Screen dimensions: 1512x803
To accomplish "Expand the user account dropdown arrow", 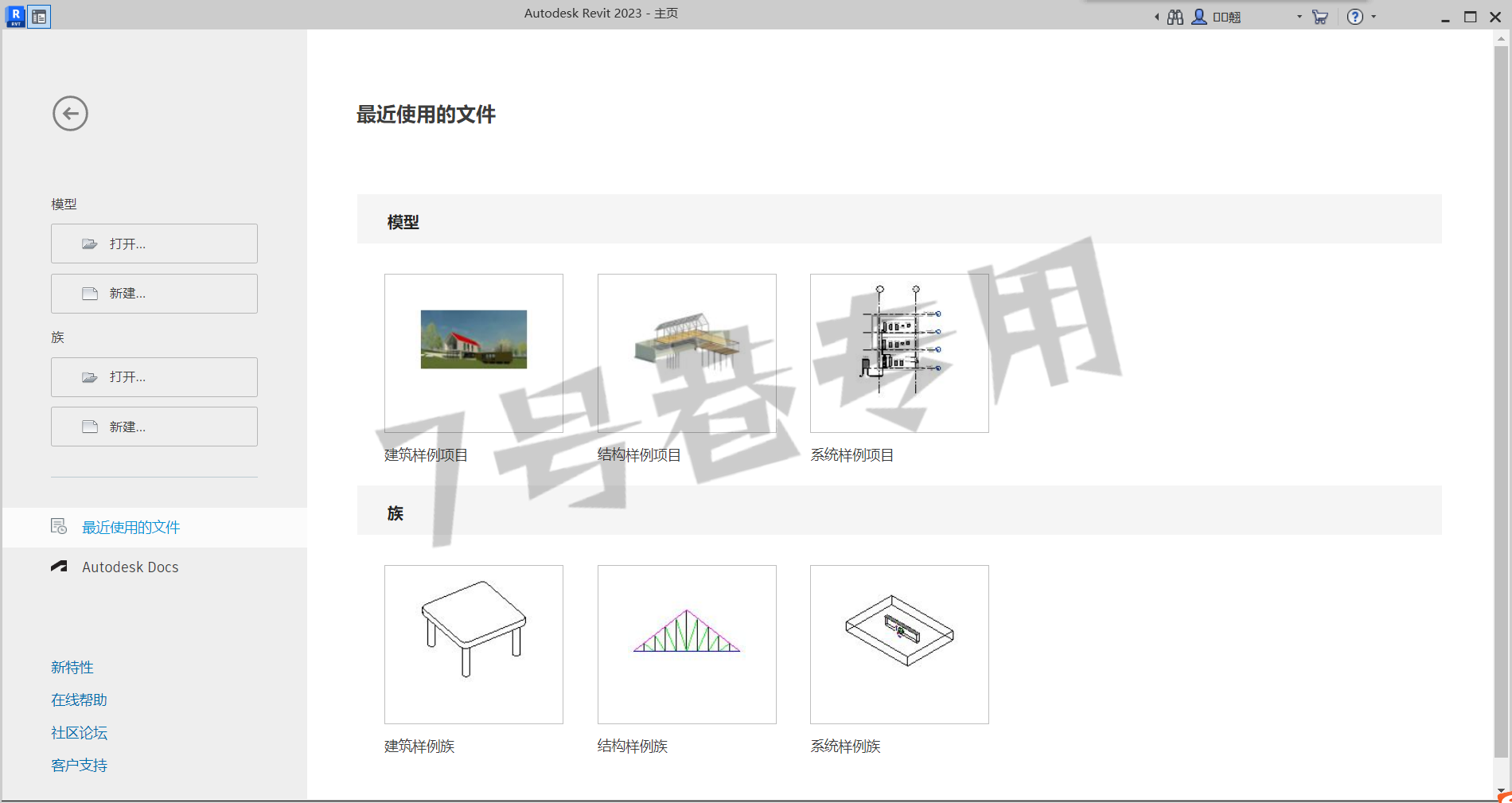I will [1300, 17].
